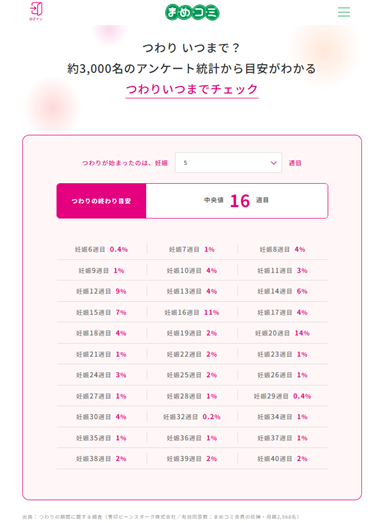Click the 妊娠8週目 4% entry
This screenshot has width=382, height=523.
[x=282, y=249]
